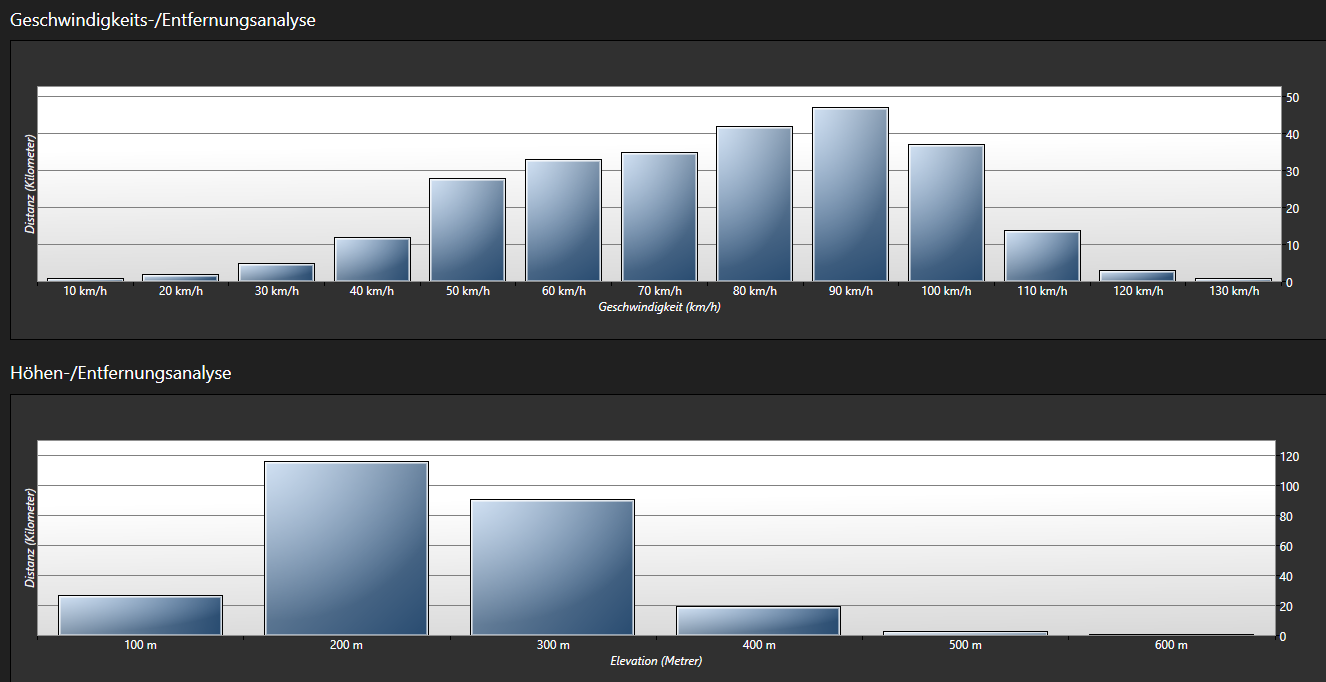Viewport: 1326px width, 682px height.
Task: Click the 600 m axis label
Action: (x=1171, y=645)
